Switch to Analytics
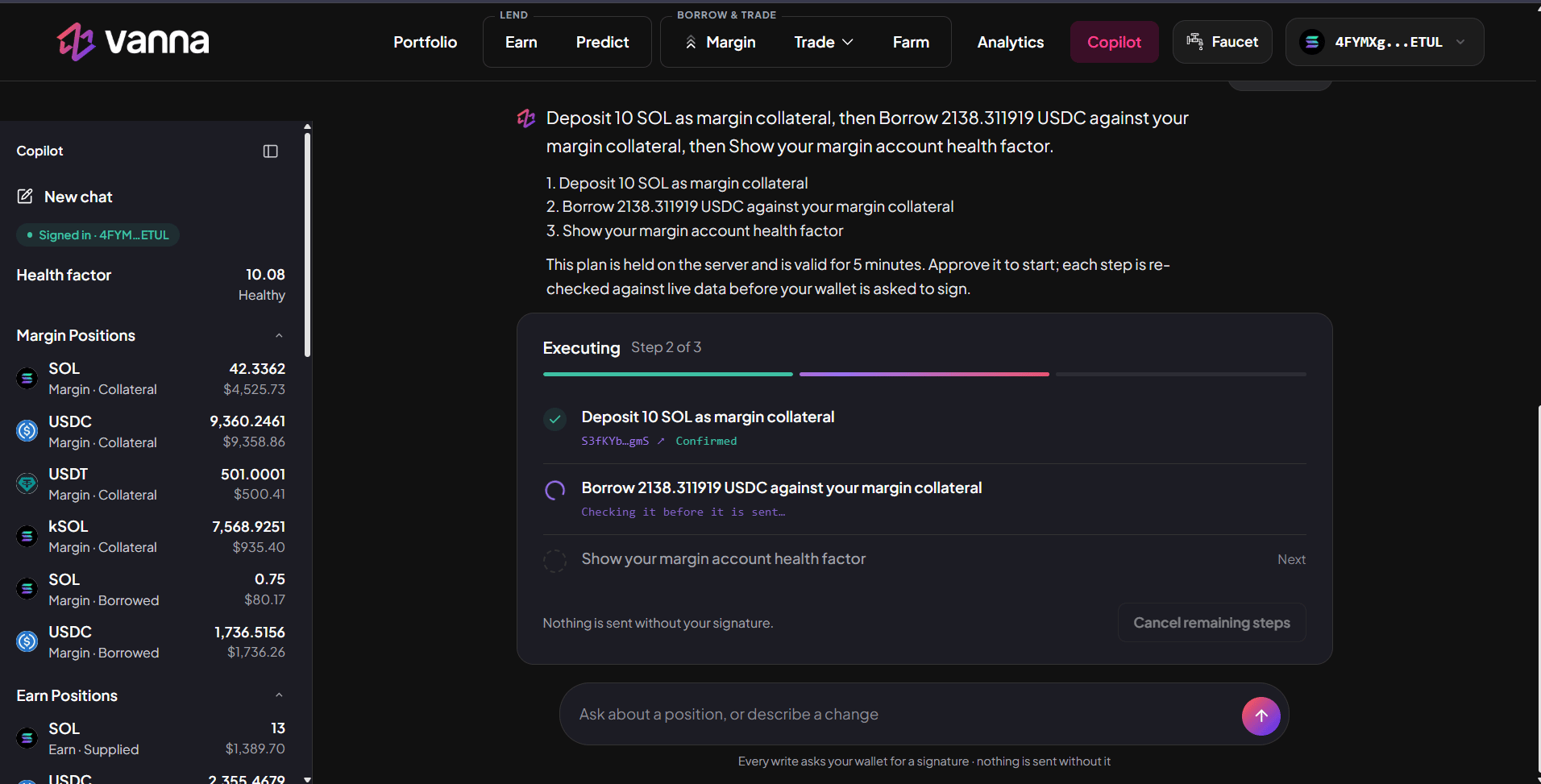This screenshot has height=784, width=1541. point(1011,42)
